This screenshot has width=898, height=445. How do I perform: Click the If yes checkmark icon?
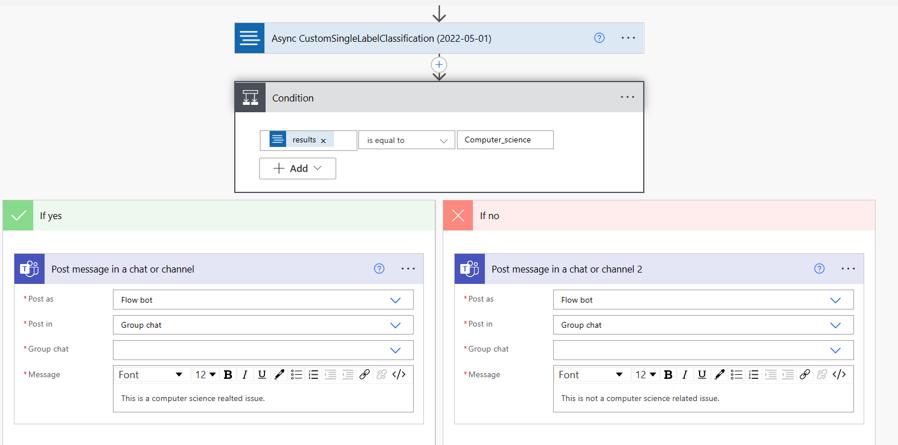coord(18,215)
